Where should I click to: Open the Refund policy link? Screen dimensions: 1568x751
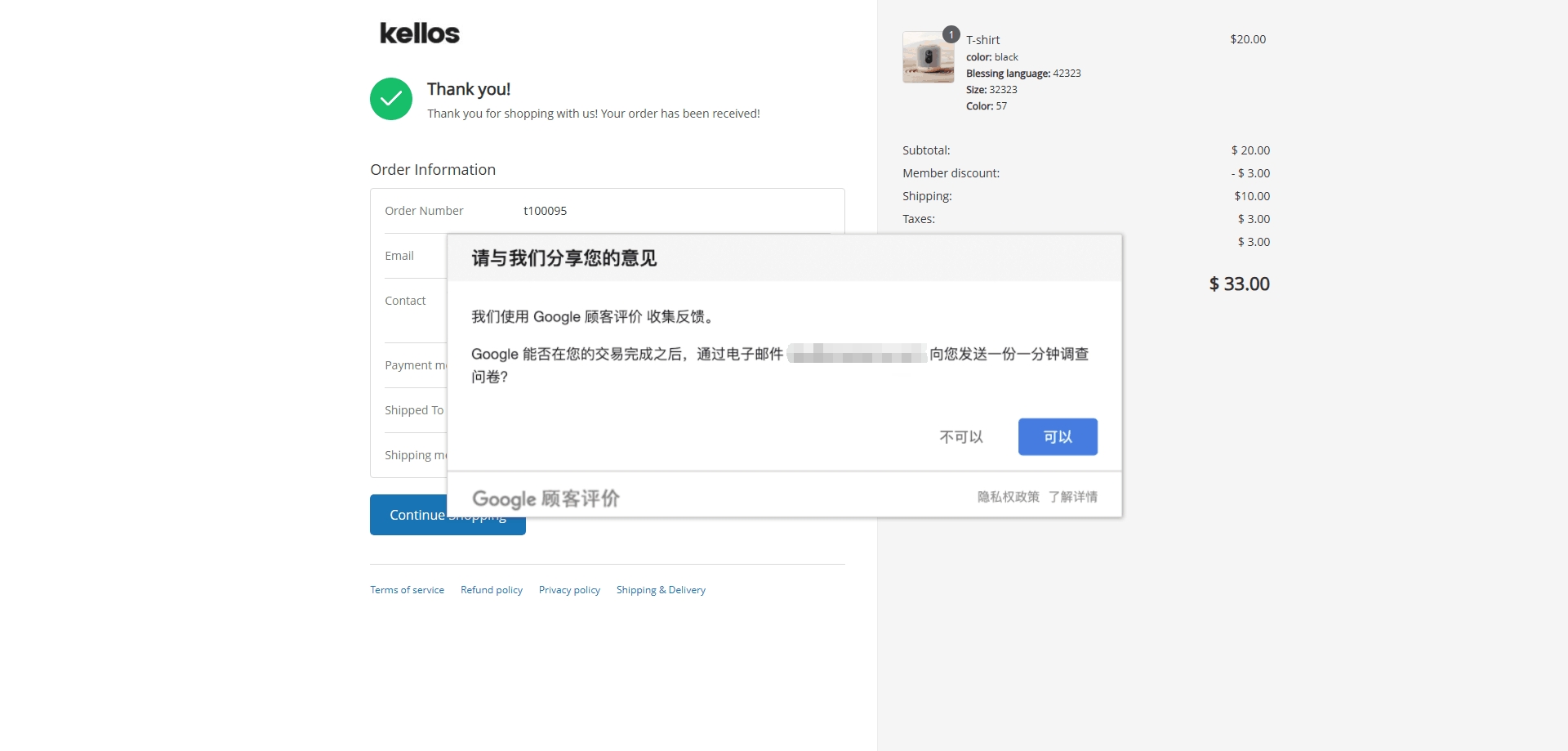point(492,590)
